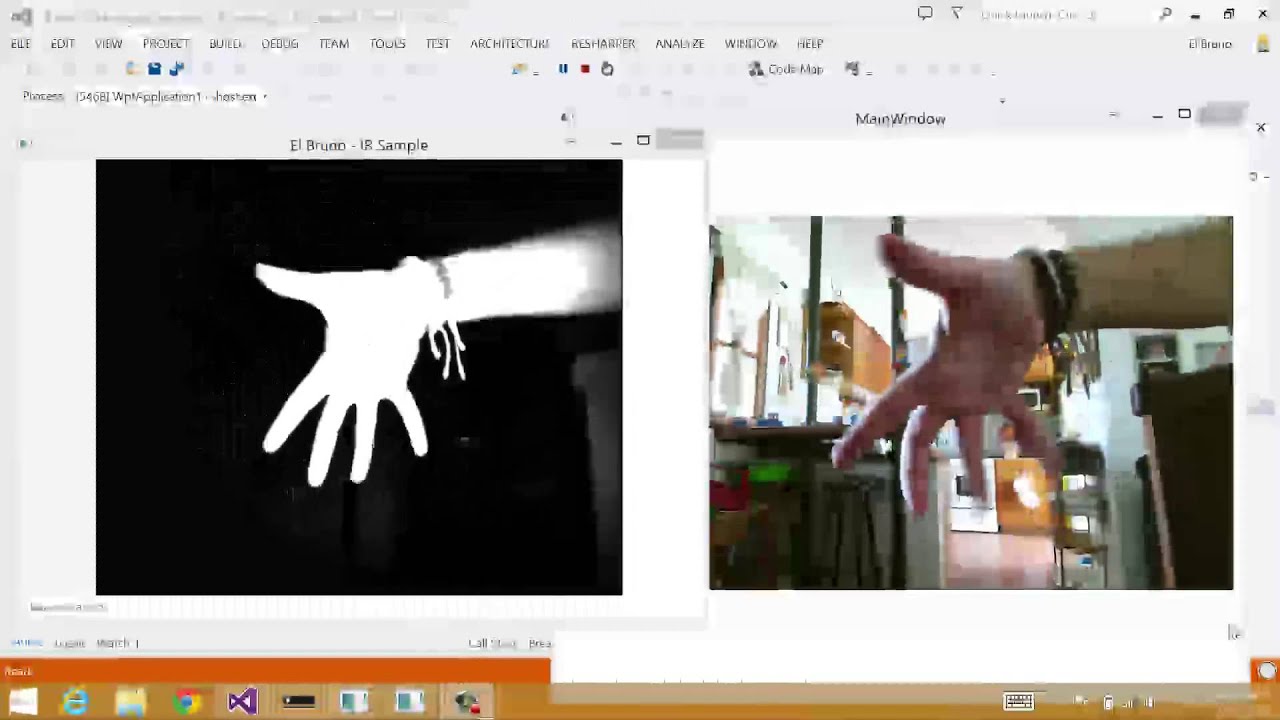
Task: Open the El Bruno account menu
Action: (1210, 44)
